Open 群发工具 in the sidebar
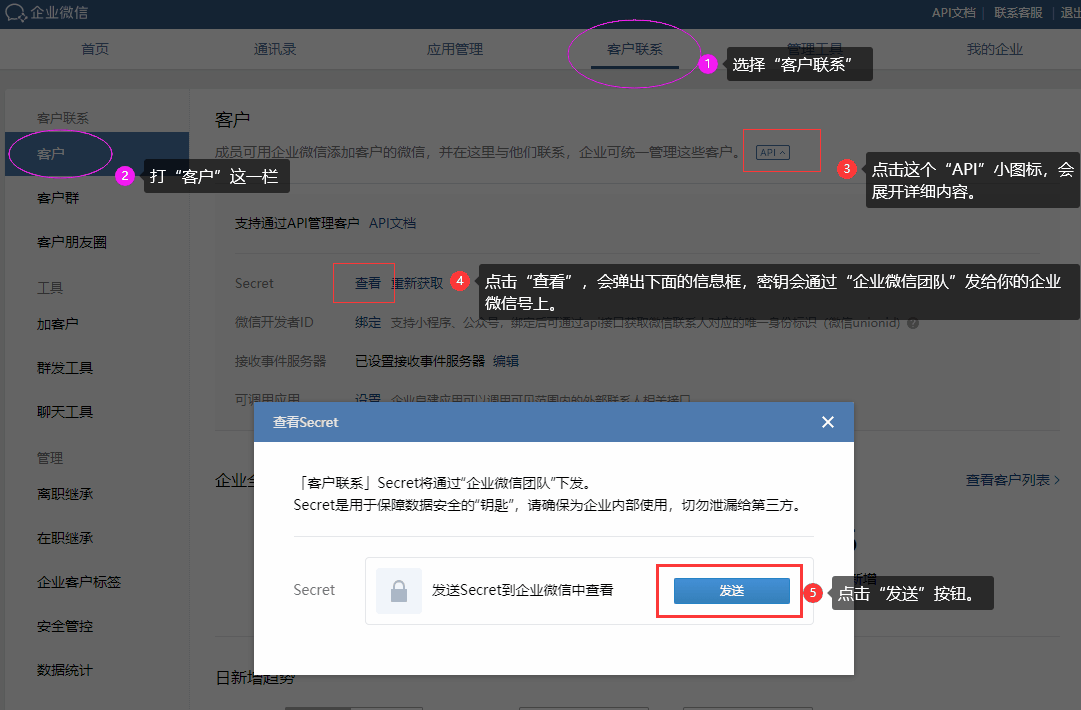Image resolution: width=1081 pixels, height=710 pixels. click(65, 367)
